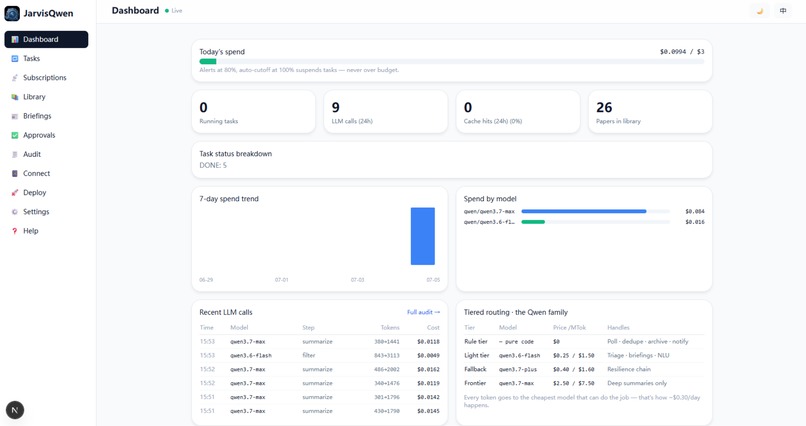Click the Briefings sidebar icon
The height and width of the screenshot is (426, 806).
click(x=15, y=116)
